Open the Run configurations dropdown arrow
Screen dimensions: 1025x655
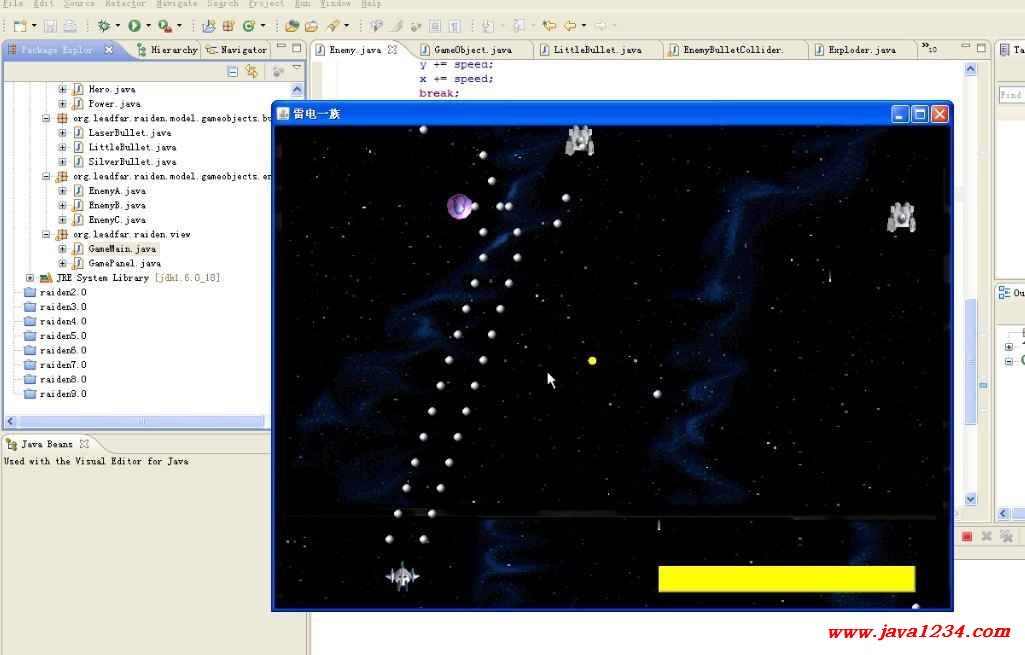pos(148,26)
